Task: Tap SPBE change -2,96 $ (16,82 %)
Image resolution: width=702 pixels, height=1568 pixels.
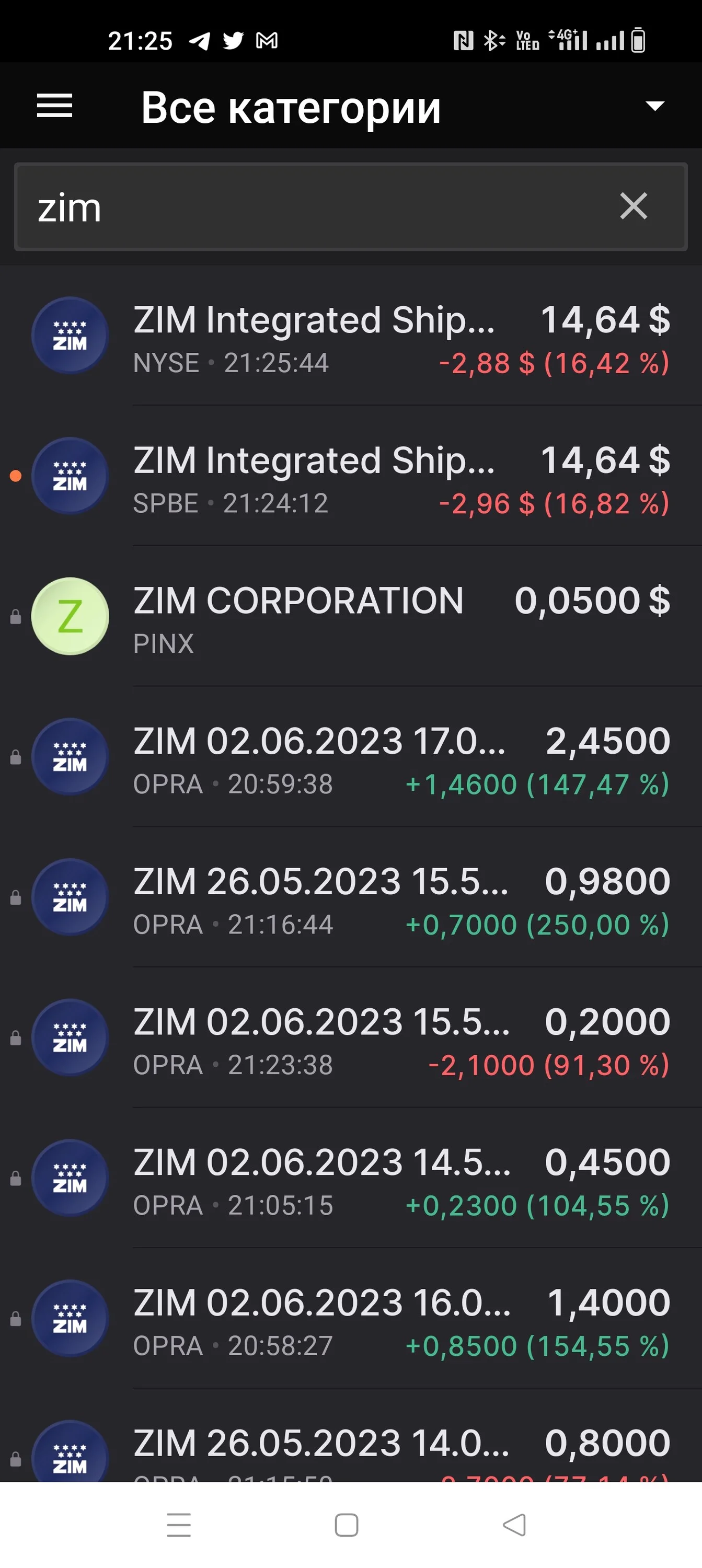Action: 554,504
